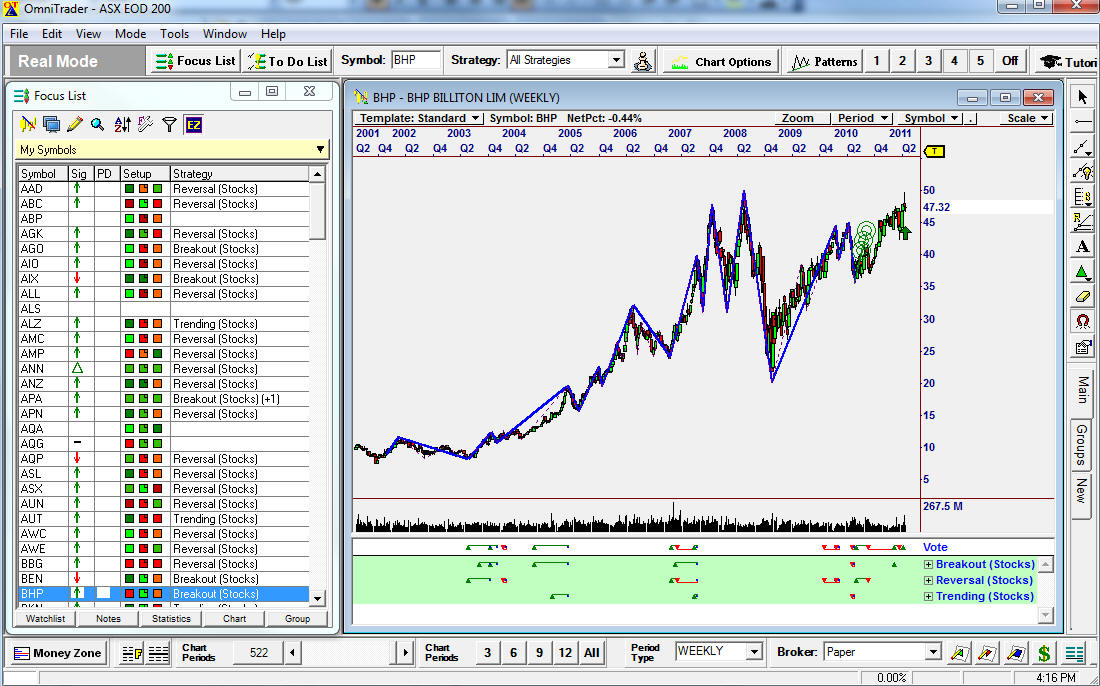Open Chart Options

[721, 62]
